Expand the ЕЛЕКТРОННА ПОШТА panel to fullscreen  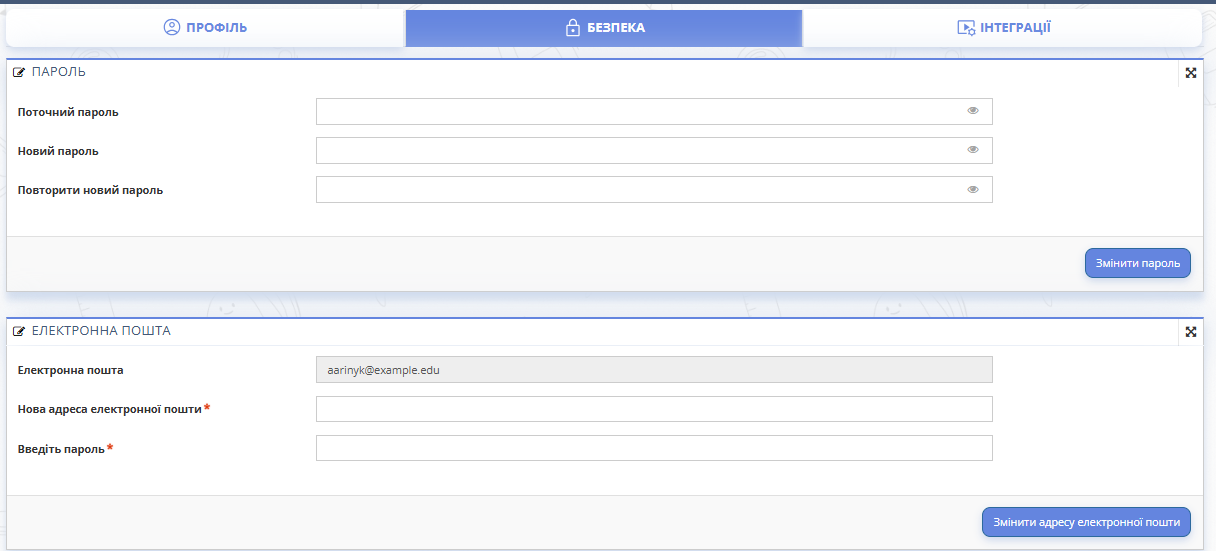pyautogui.click(x=1191, y=332)
